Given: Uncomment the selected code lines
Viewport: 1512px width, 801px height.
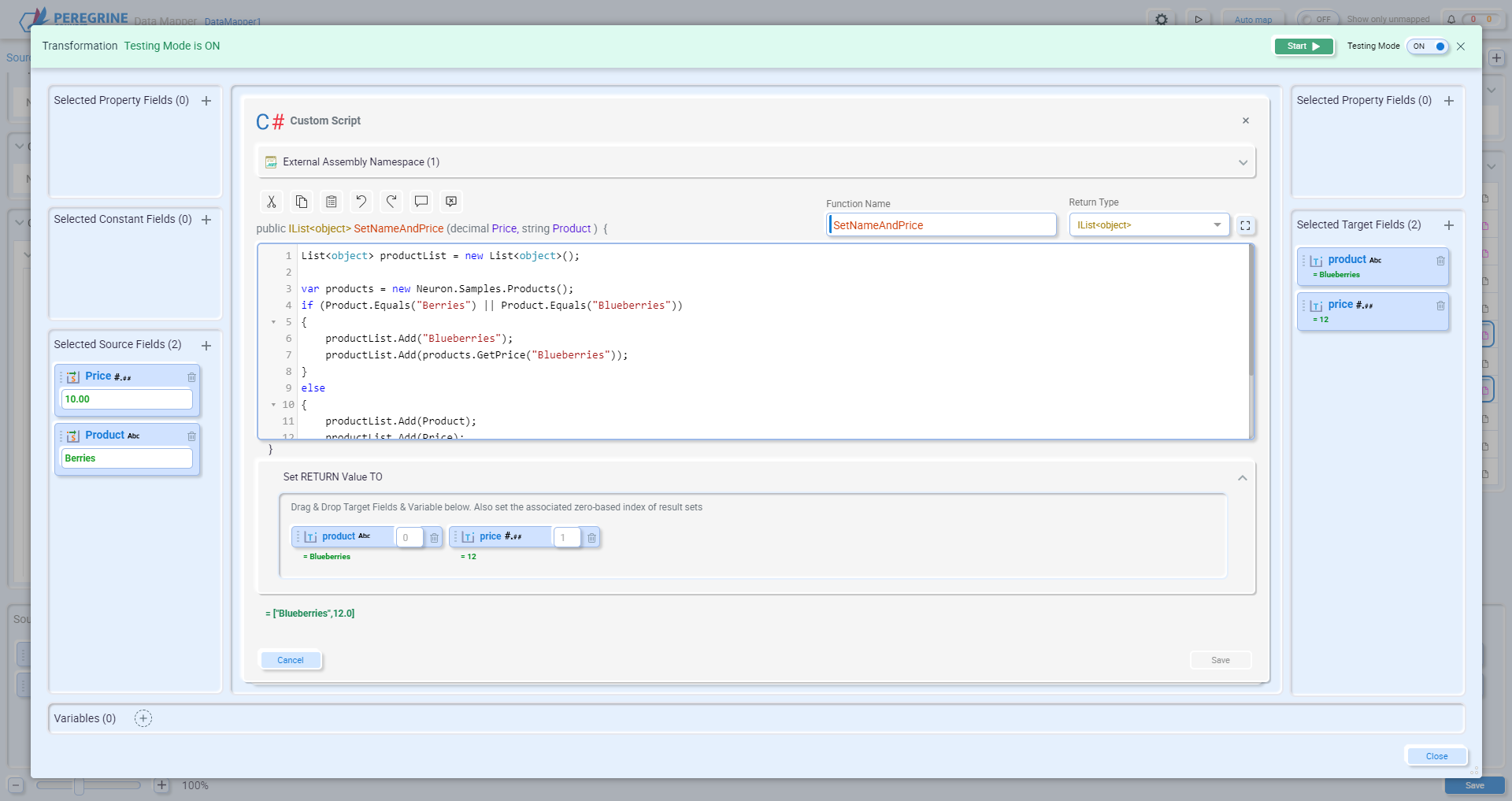Looking at the screenshot, I should coord(450,202).
